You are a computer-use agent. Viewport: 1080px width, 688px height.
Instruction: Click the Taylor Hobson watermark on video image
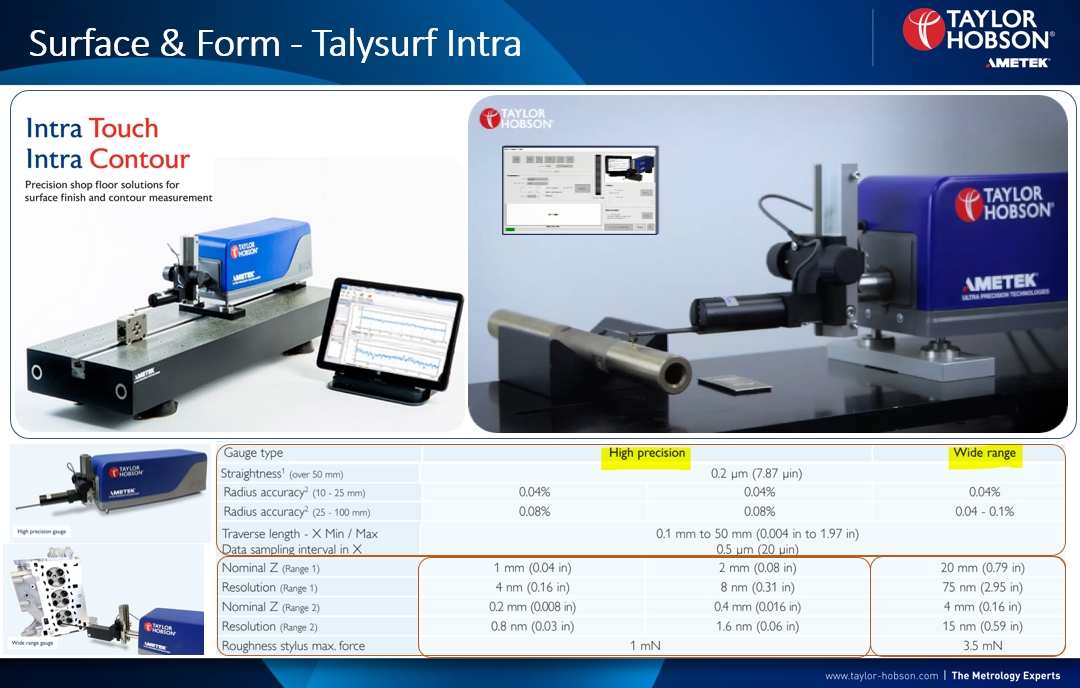point(517,118)
